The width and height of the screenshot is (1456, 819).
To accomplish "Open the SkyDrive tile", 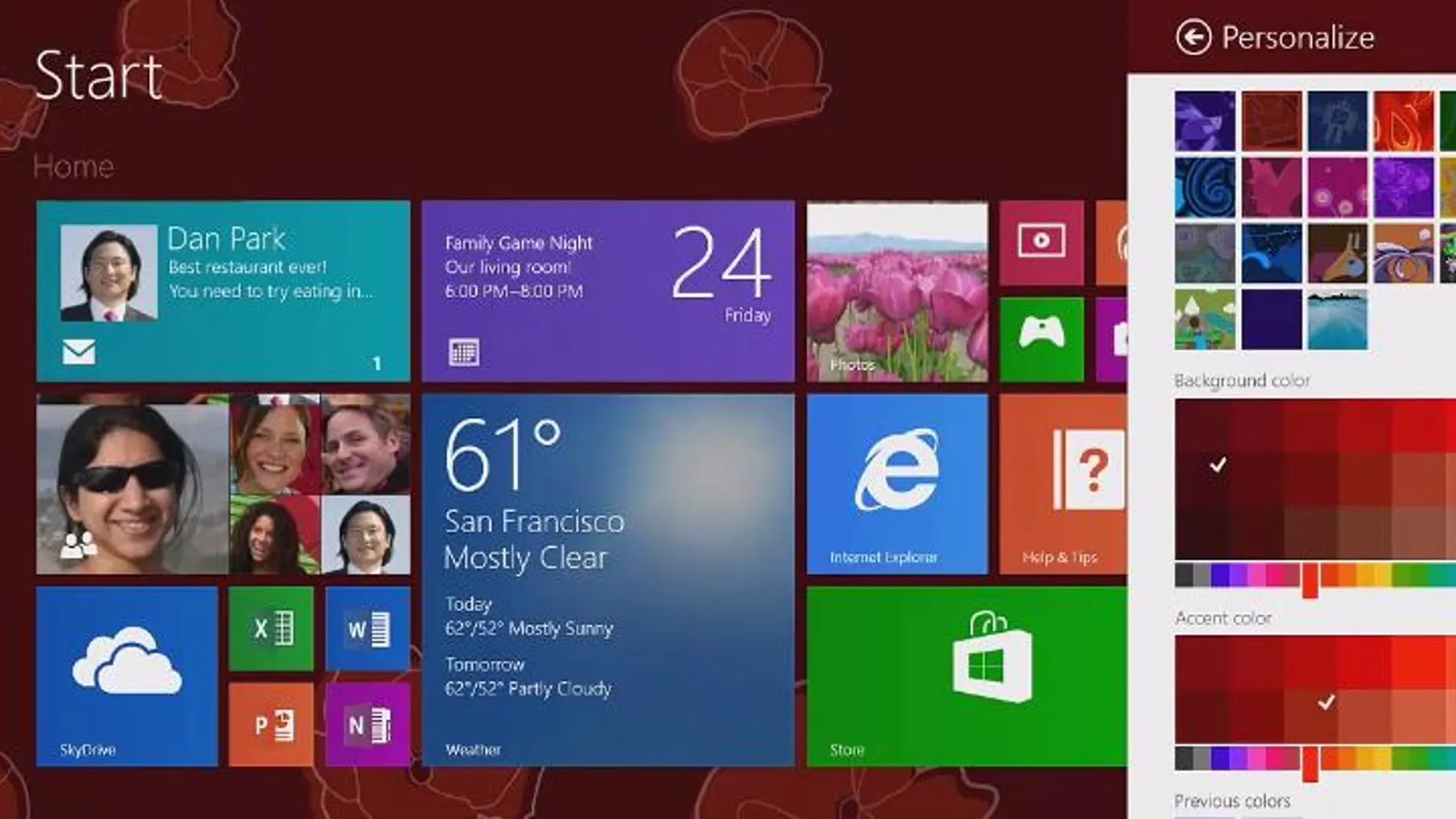I will [126, 676].
